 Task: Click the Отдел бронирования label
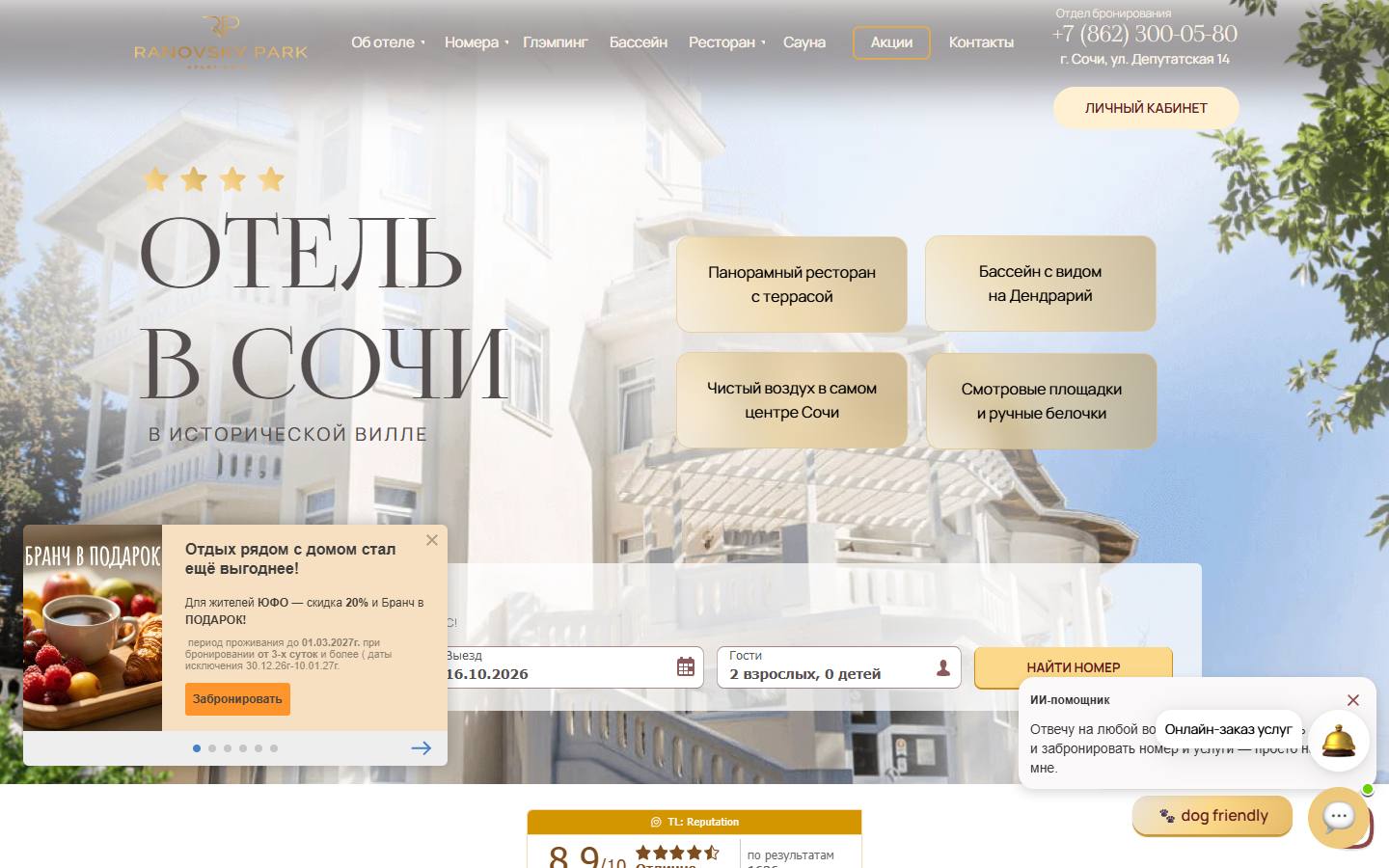click(x=1113, y=14)
